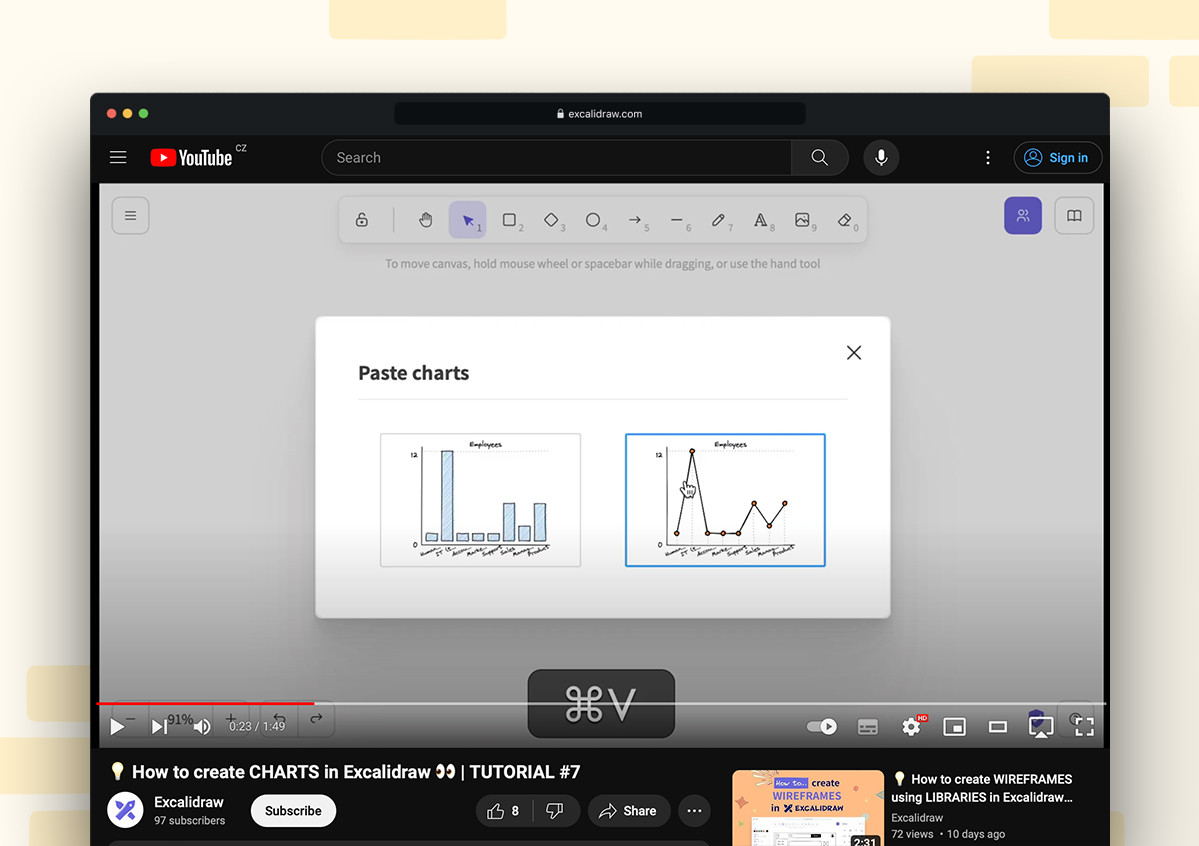Play the video
This screenshot has width=1199, height=846.
[x=117, y=726]
